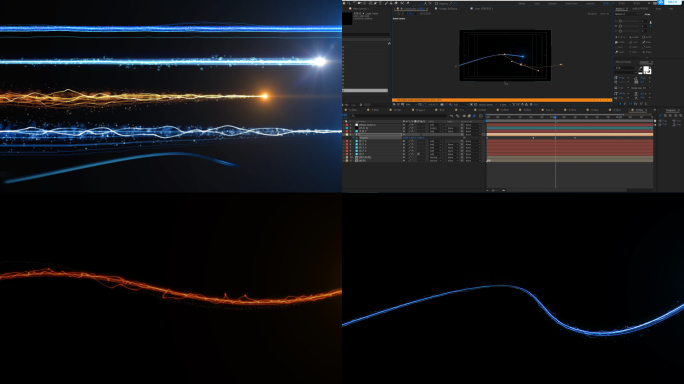This screenshot has height=384, width=684.
Task: Switch to the Footage viewer tab
Action: [x=448, y=8]
